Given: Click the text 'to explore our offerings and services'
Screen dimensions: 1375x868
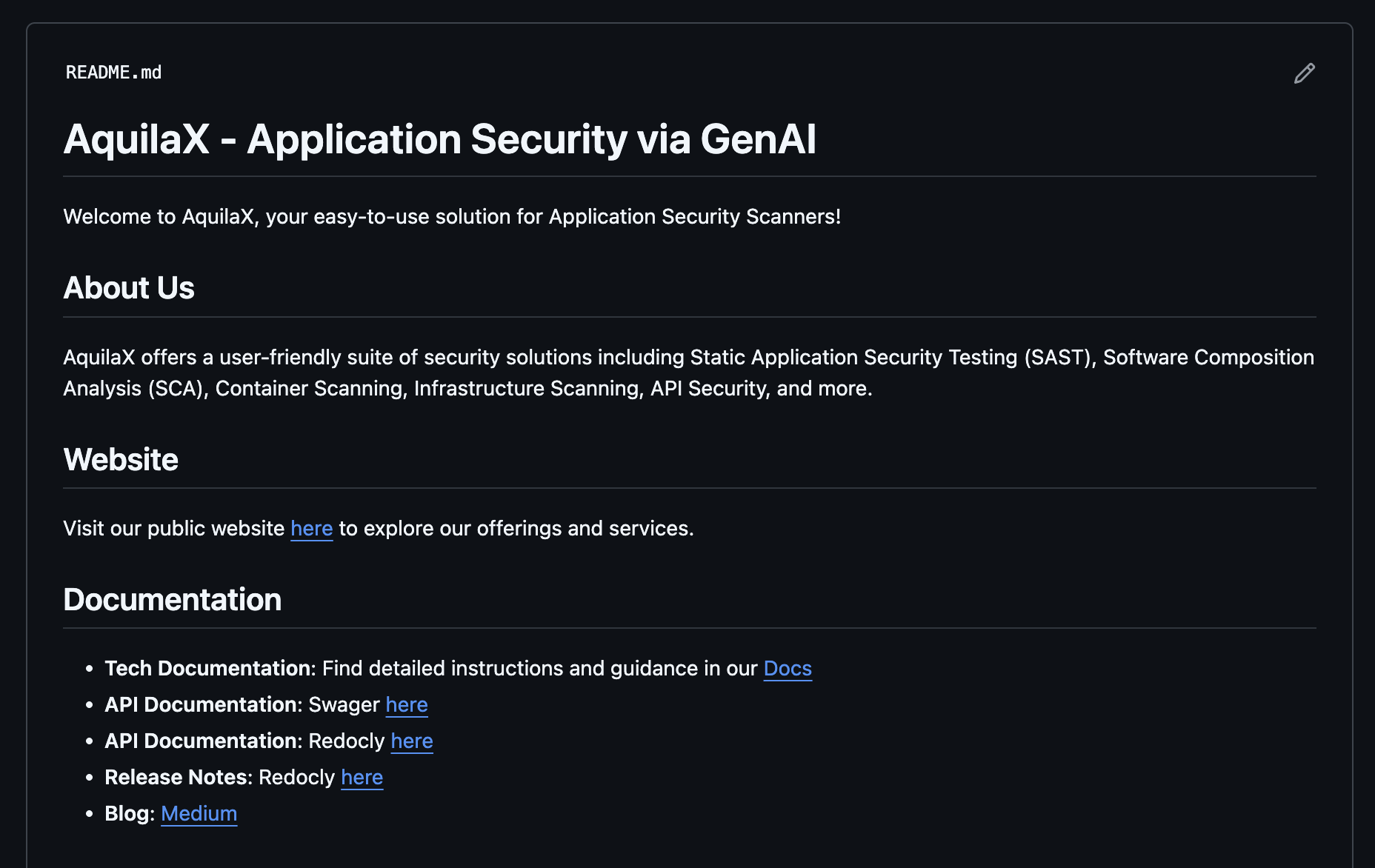Looking at the screenshot, I should [516, 529].
